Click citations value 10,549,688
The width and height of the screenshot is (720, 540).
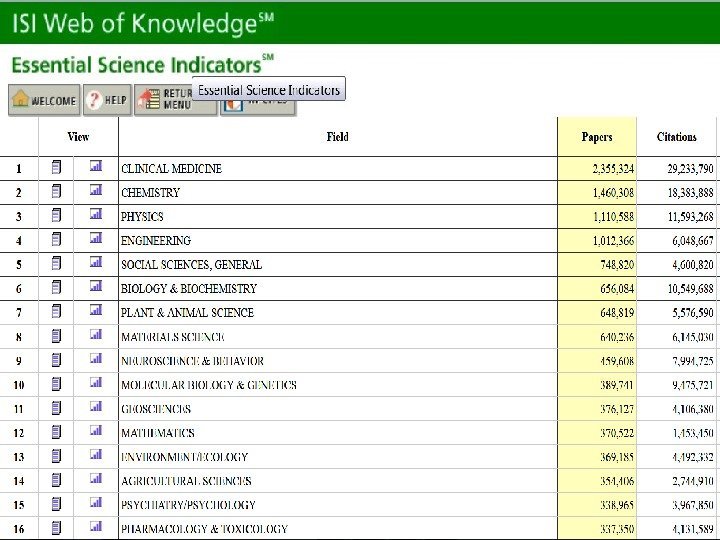pos(690,288)
